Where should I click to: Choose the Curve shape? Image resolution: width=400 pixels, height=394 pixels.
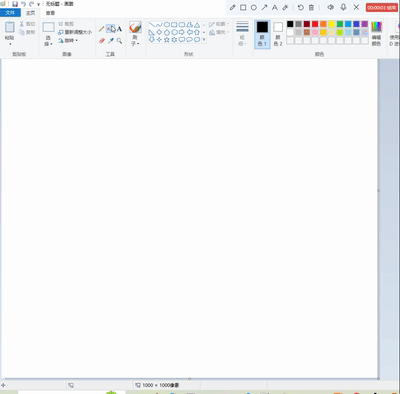tap(159, 25)
